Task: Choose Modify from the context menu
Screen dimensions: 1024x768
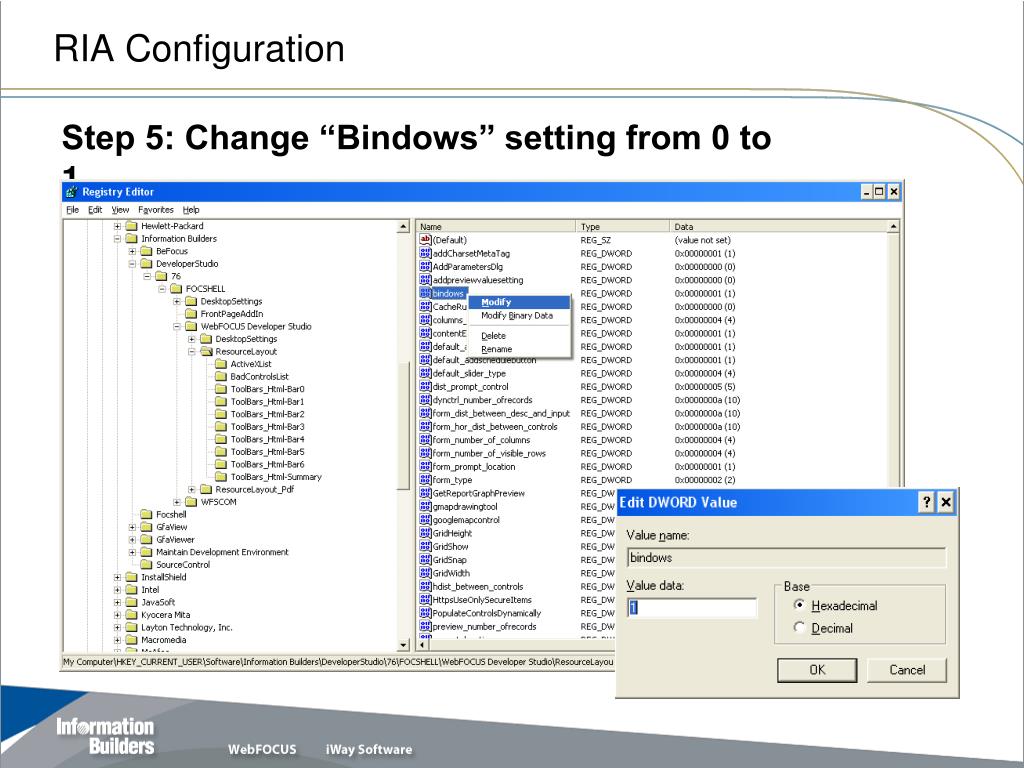Action: (x=520, y=302)
